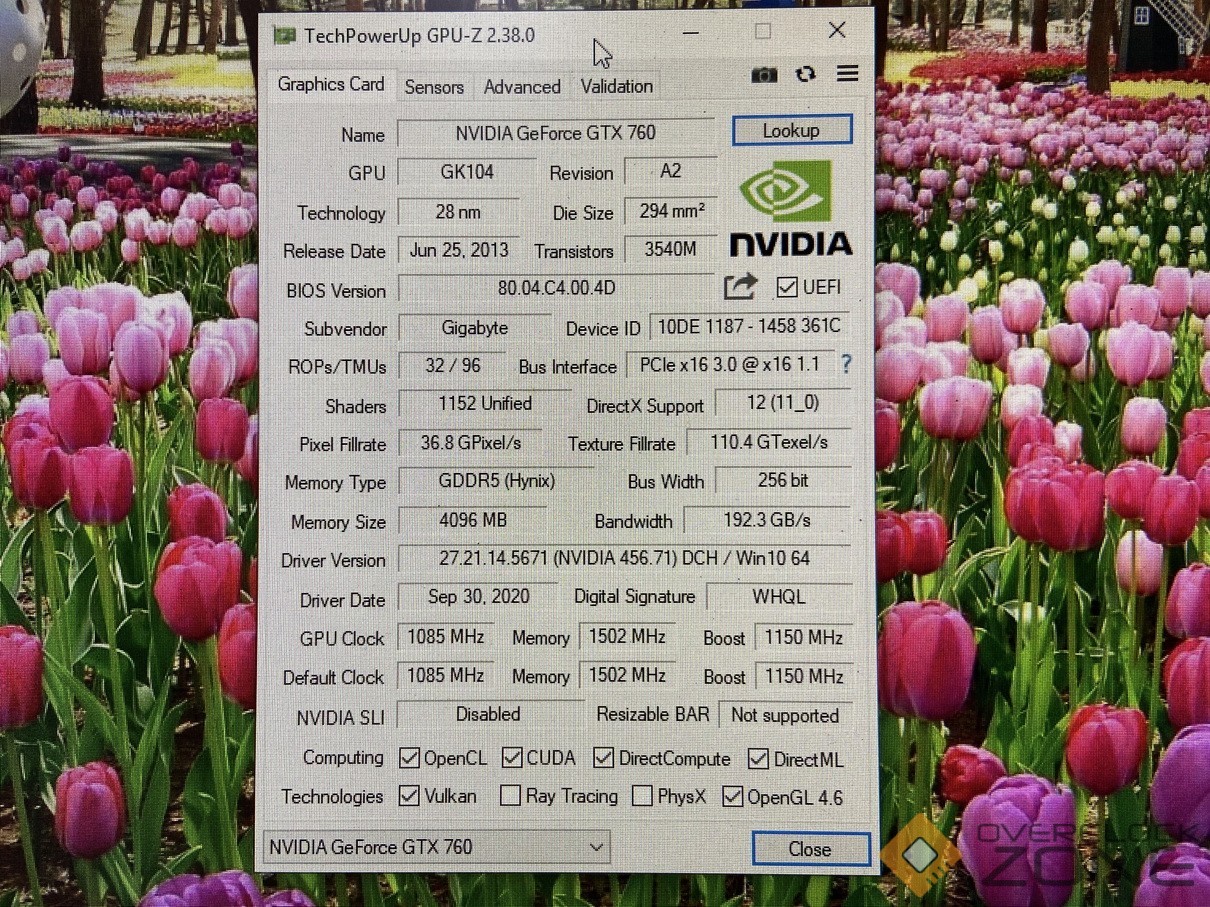
Task: Click the Memory Type field GDDR5 (Hynix)
Action: [496, 481]
